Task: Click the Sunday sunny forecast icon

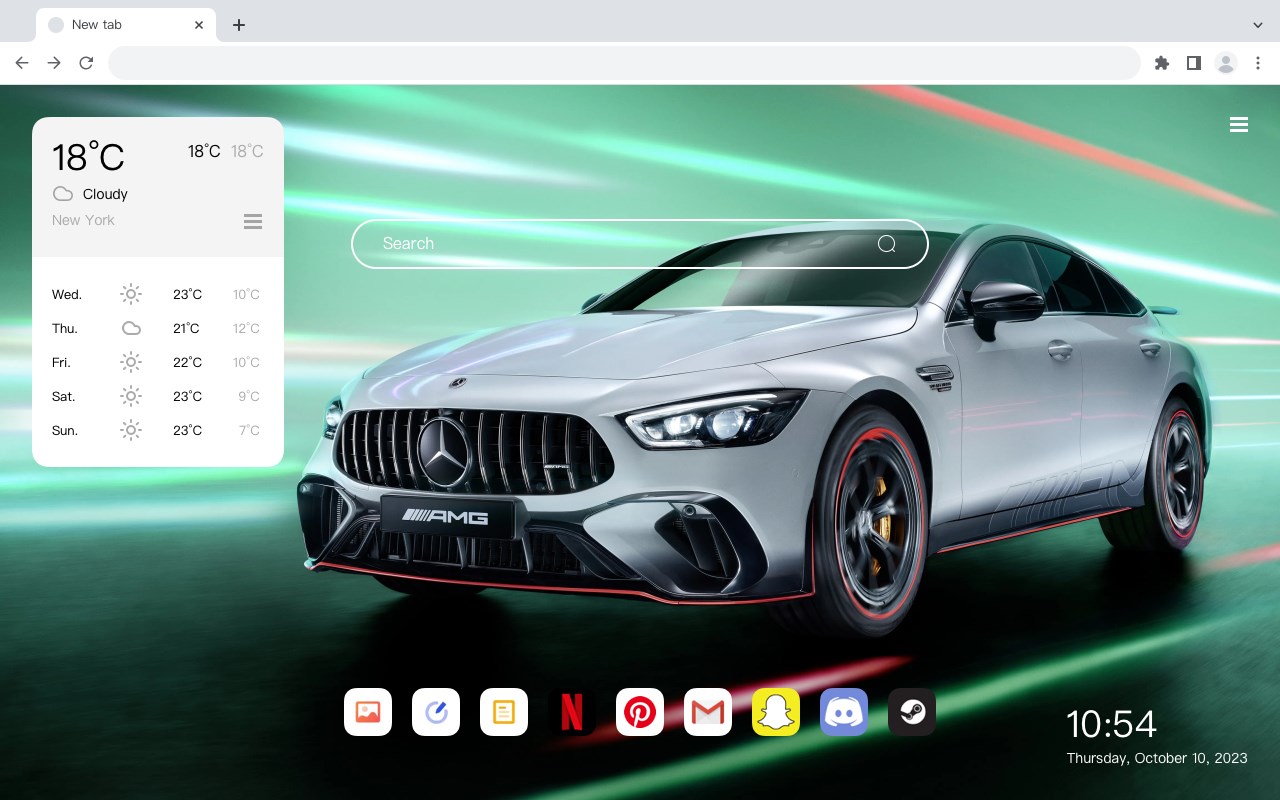Action: pos(131,430)
